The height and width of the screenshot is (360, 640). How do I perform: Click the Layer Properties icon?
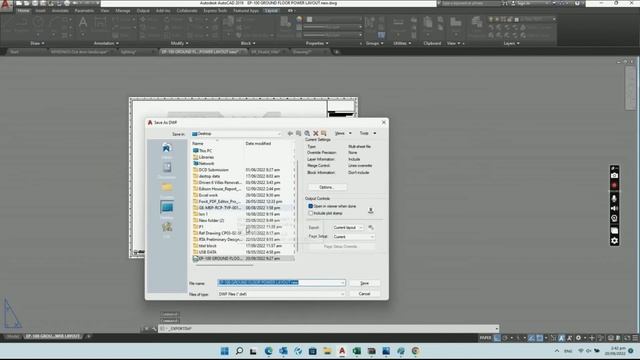[476, 22]
